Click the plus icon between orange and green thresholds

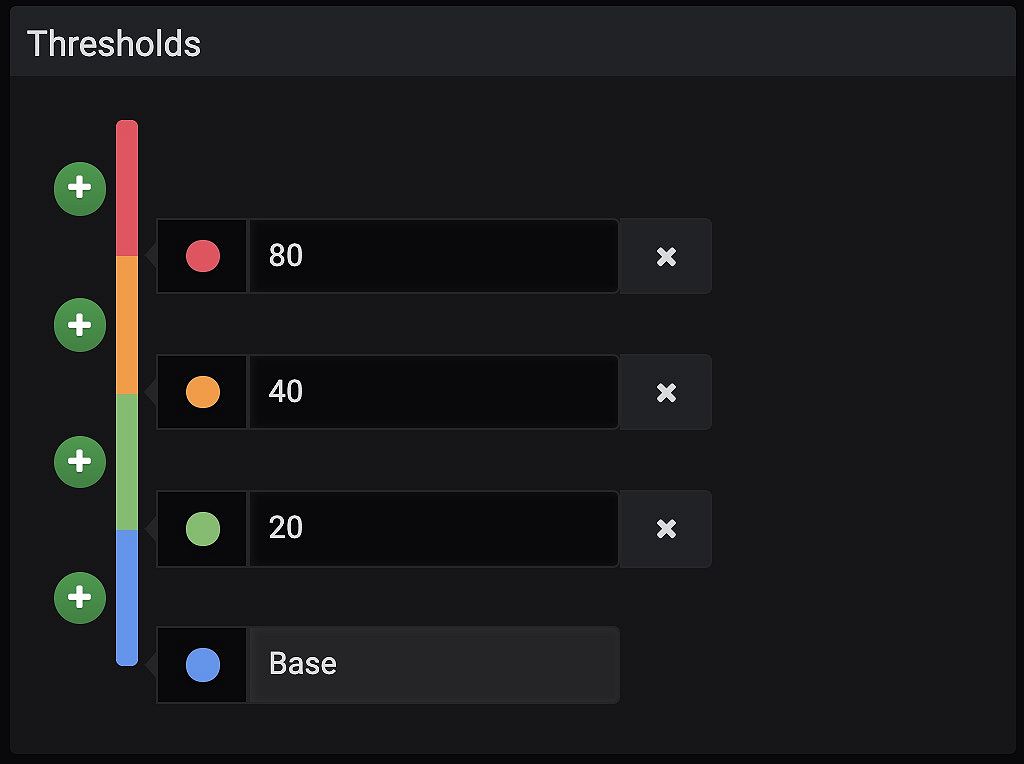80,461
